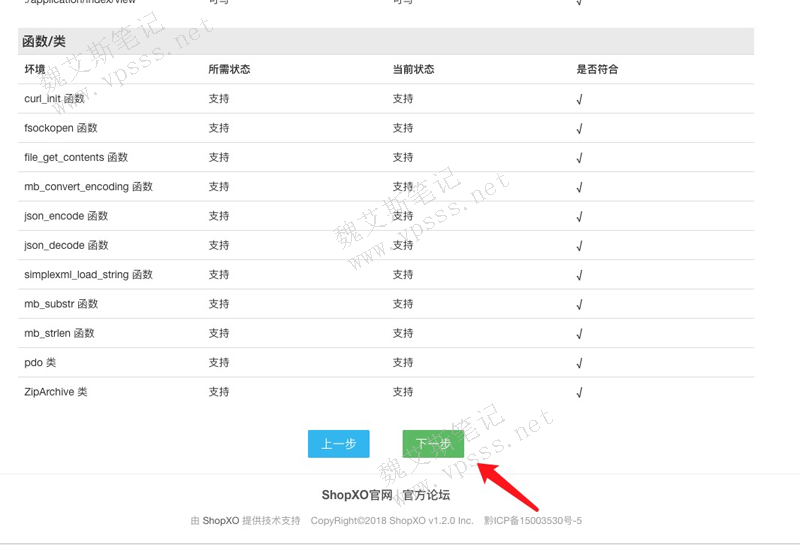Image resolution: width=800 pixels, height=545 pixels.
Task: Click the 所需状态 column header
Action: click(229, 70)
